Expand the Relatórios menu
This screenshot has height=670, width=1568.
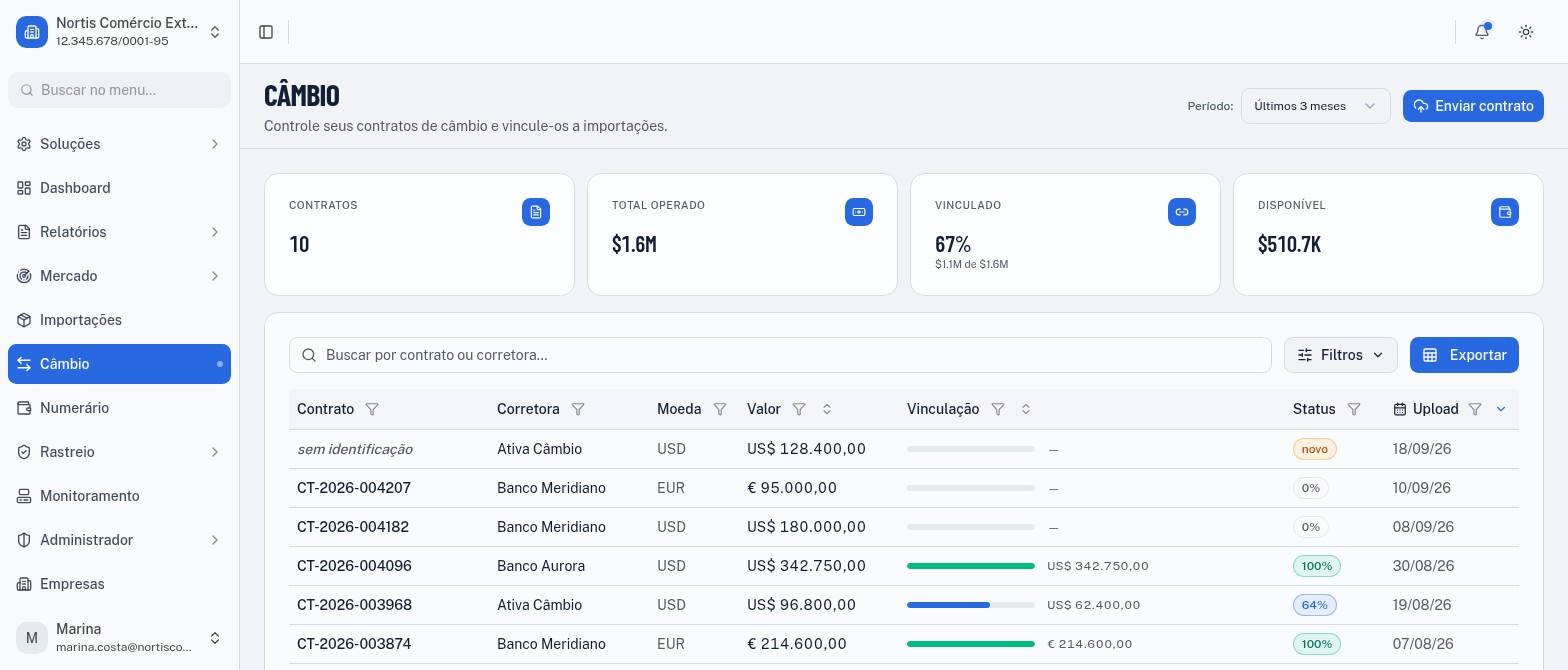(119, 232)
